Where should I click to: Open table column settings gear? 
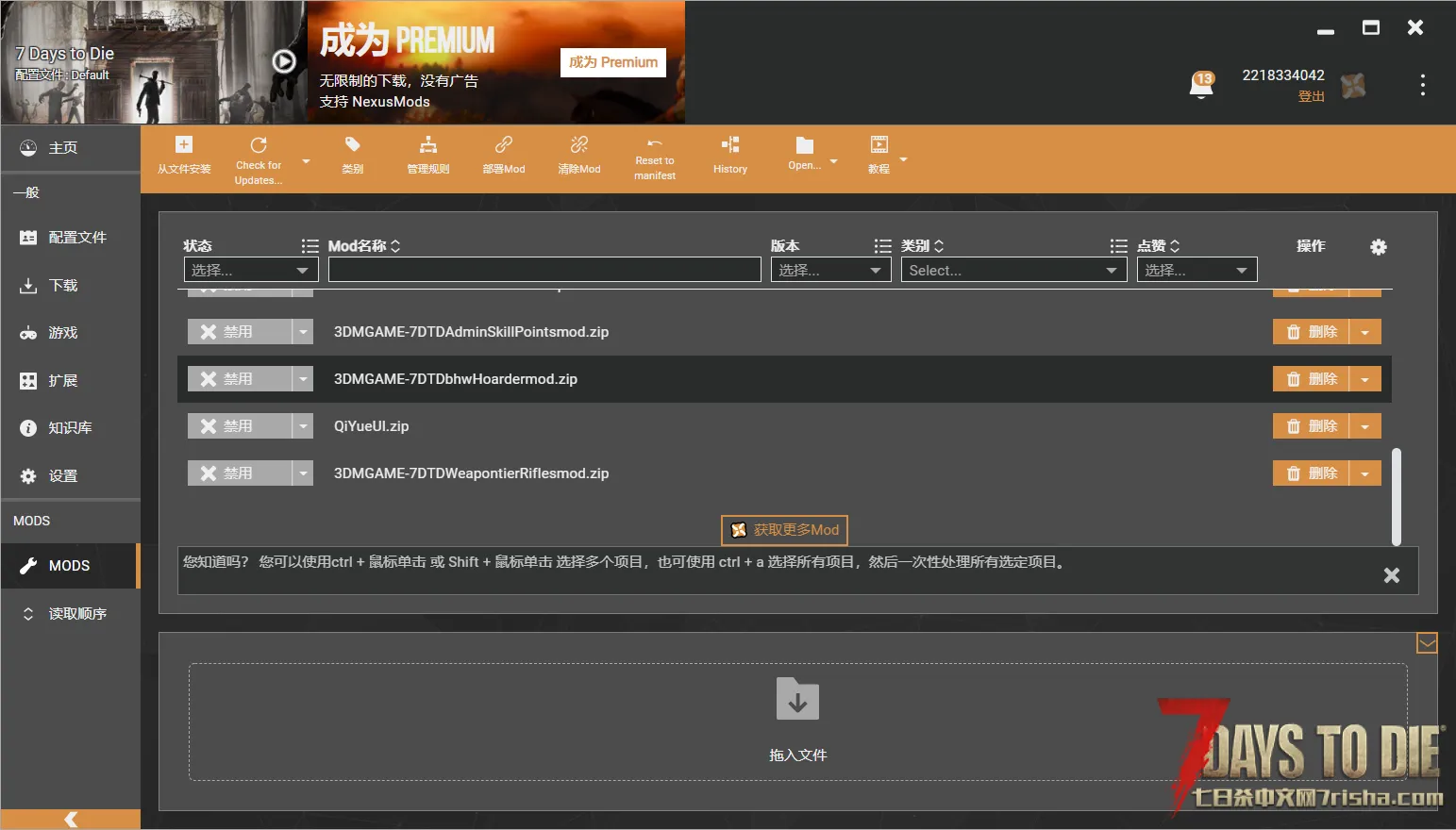coord(1379,247)
